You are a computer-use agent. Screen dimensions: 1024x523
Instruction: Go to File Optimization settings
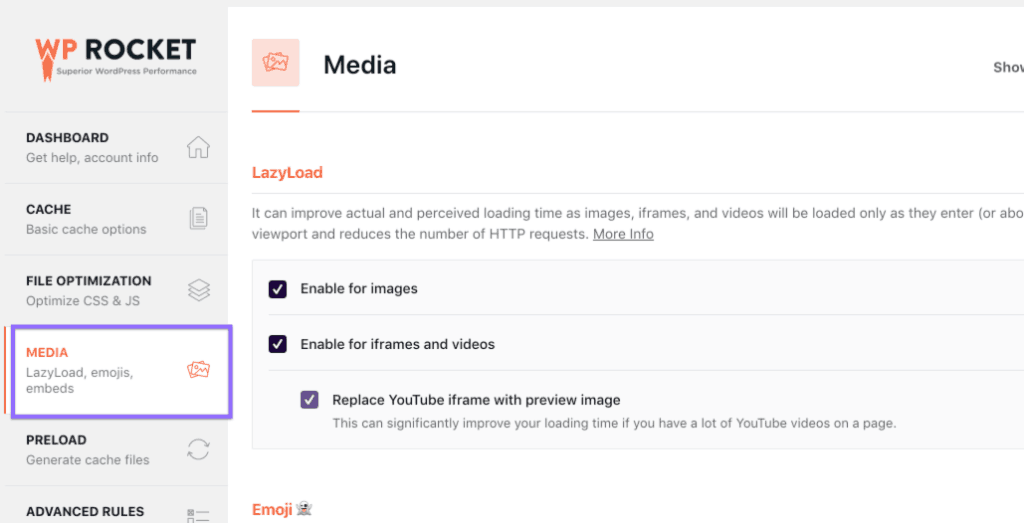pyautogui.click(x=116, y=291)
